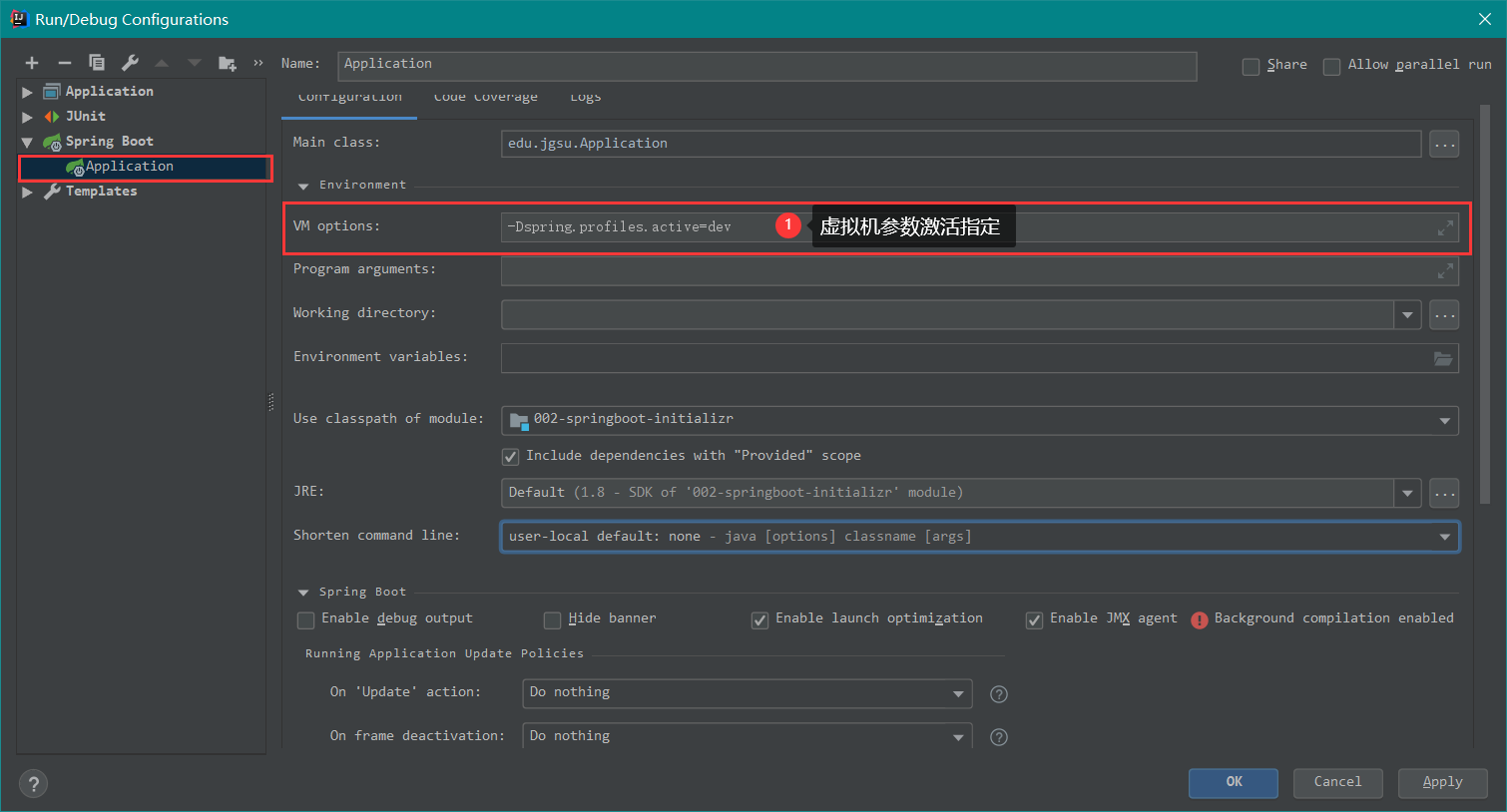
Task: Click the OK button
Action: (1233, 782)
